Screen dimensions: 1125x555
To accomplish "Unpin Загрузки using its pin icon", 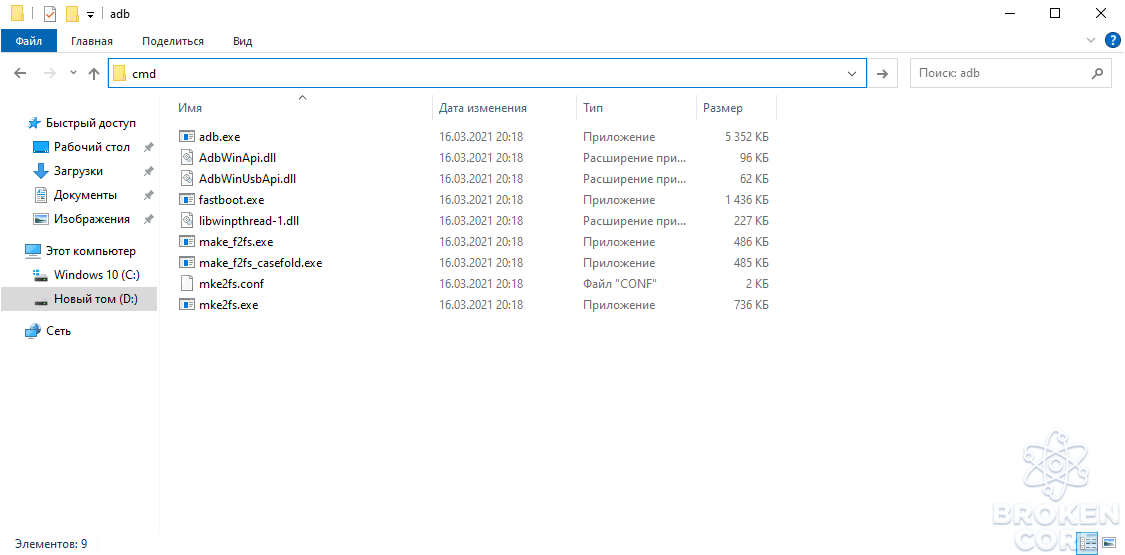I will coord(149,171).
